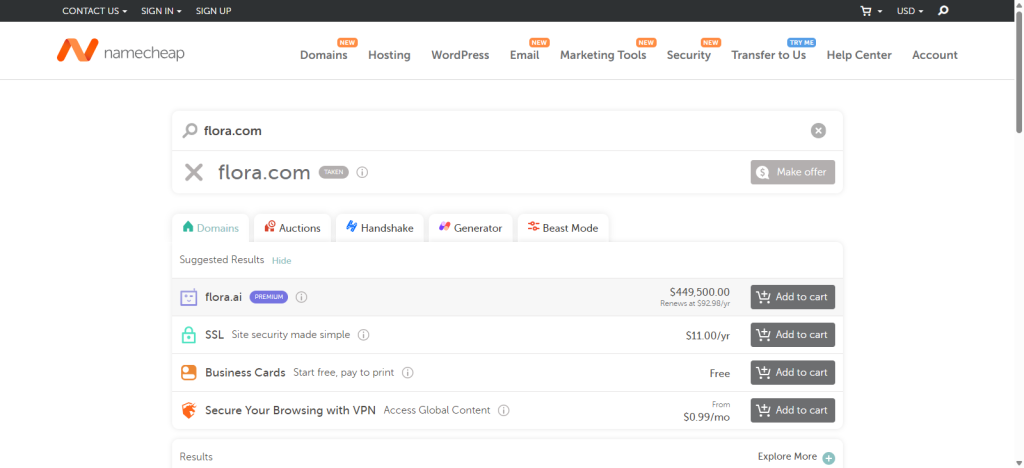The width and height of the screenshot is (1024, 468).
Task: Open the Email menu
Action: point(524,55)
